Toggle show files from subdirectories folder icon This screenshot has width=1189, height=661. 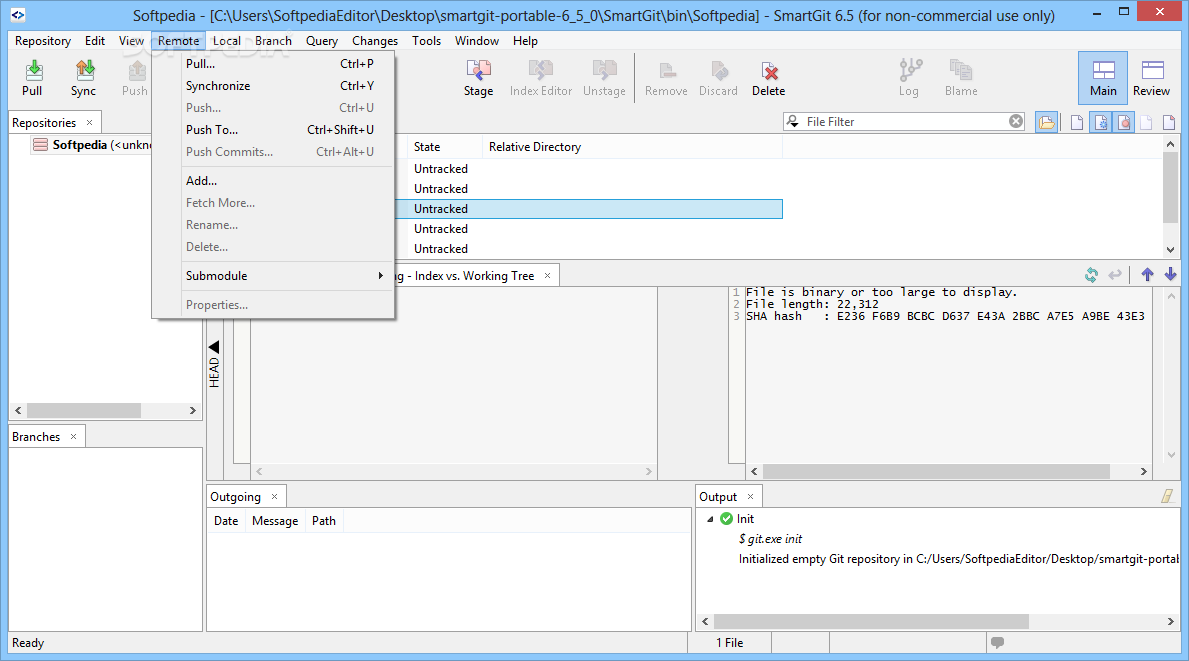click(x=1046, y=122)
